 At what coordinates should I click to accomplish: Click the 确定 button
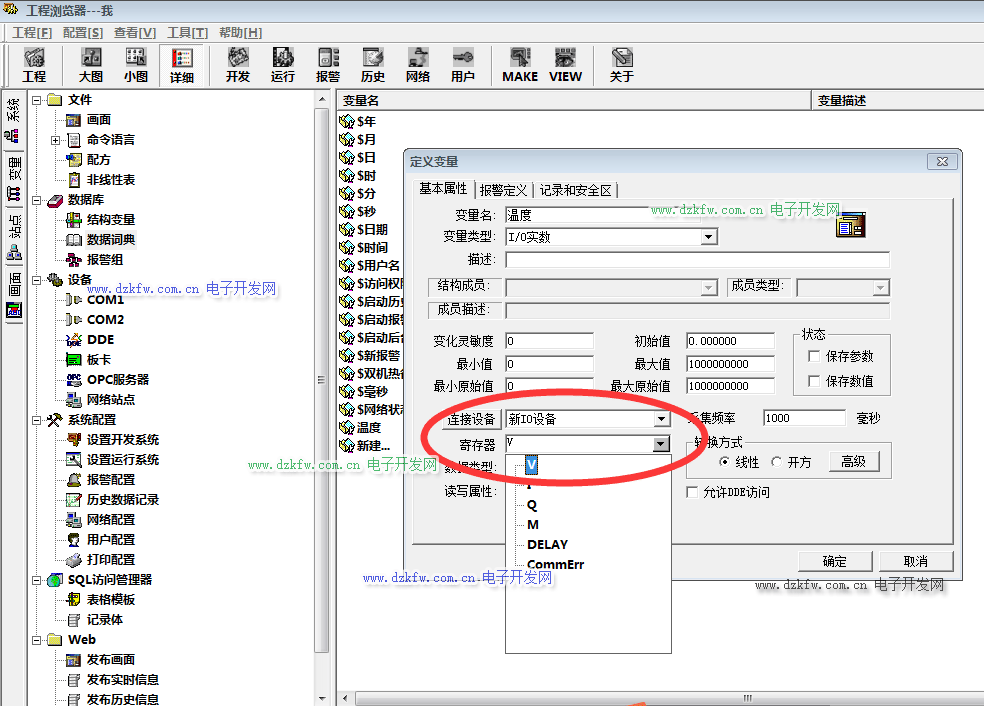click(834, 561)
